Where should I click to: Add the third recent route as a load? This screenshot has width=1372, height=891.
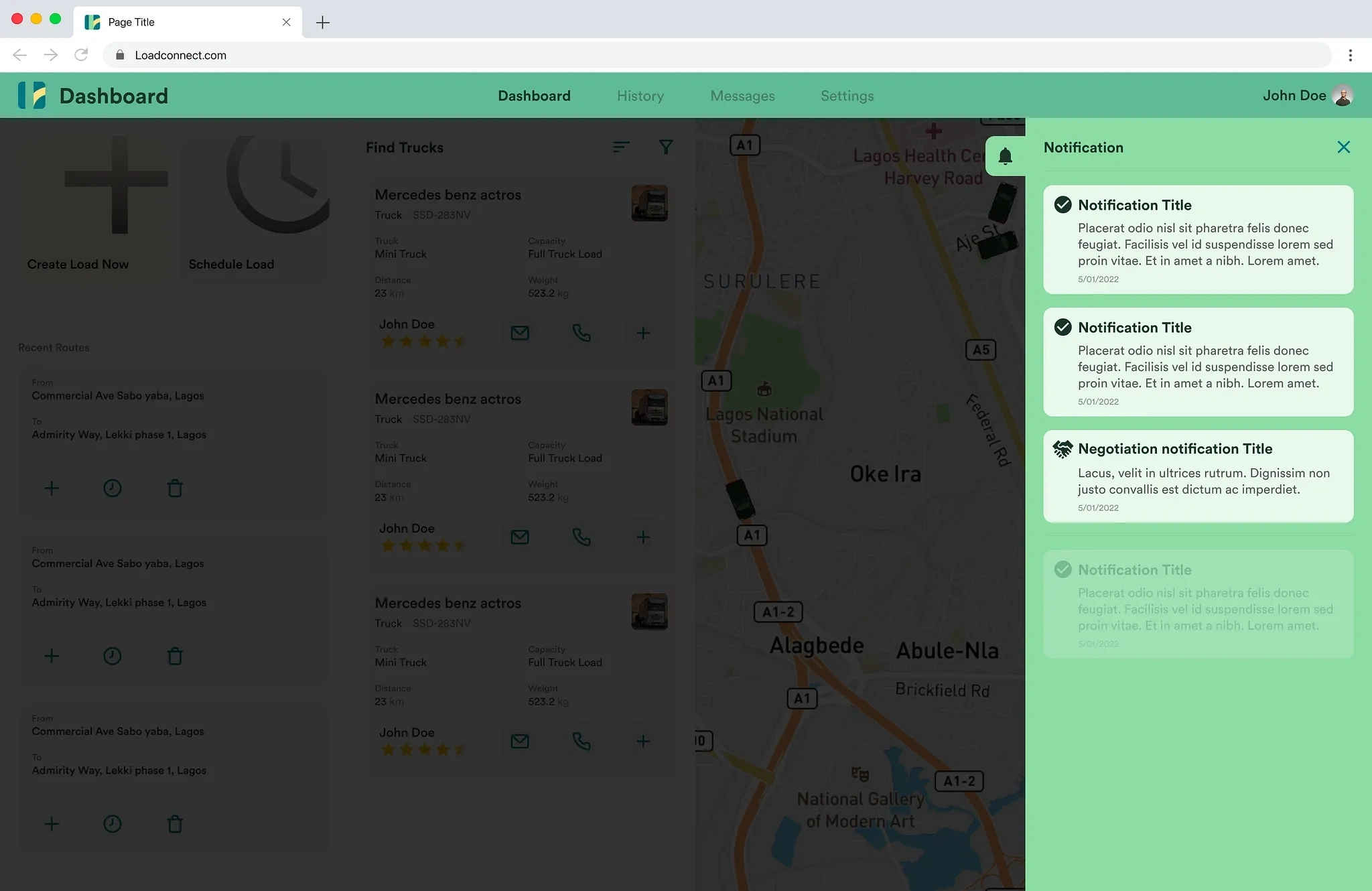[52, 824]
